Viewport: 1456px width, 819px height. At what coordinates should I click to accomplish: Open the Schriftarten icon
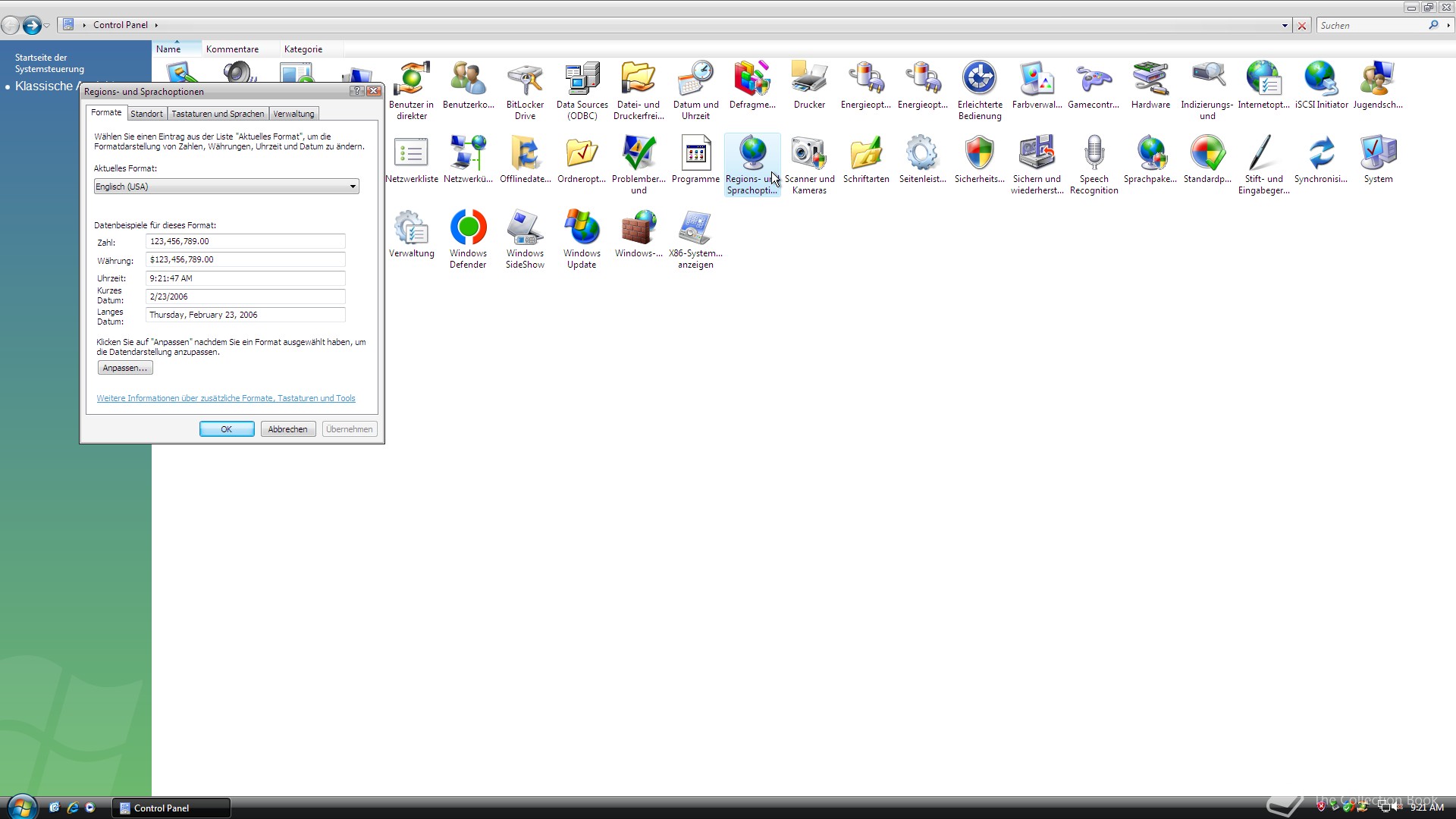click(866, 159)
